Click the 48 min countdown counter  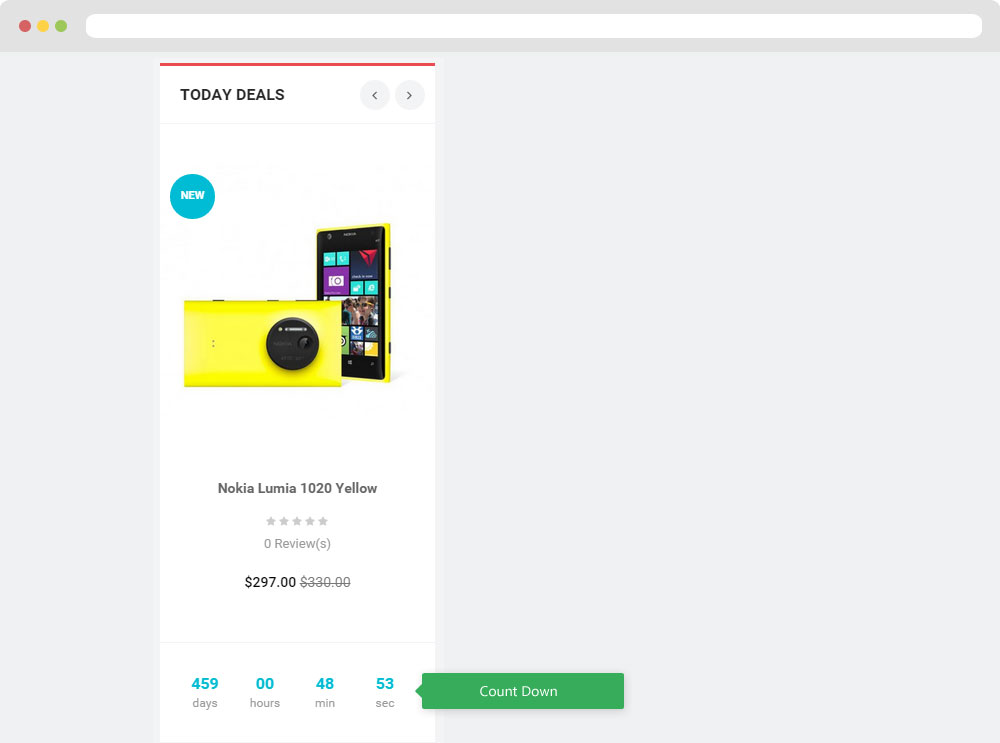point(325,692)
